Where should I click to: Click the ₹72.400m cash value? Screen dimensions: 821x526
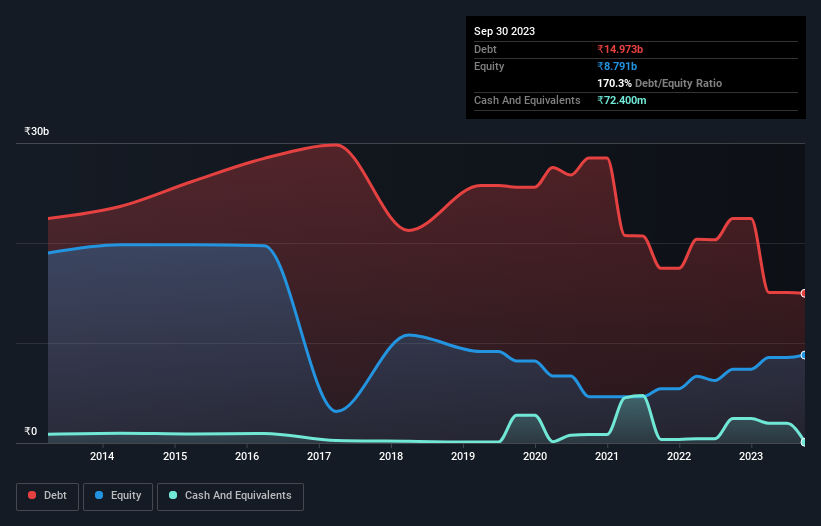622,100
